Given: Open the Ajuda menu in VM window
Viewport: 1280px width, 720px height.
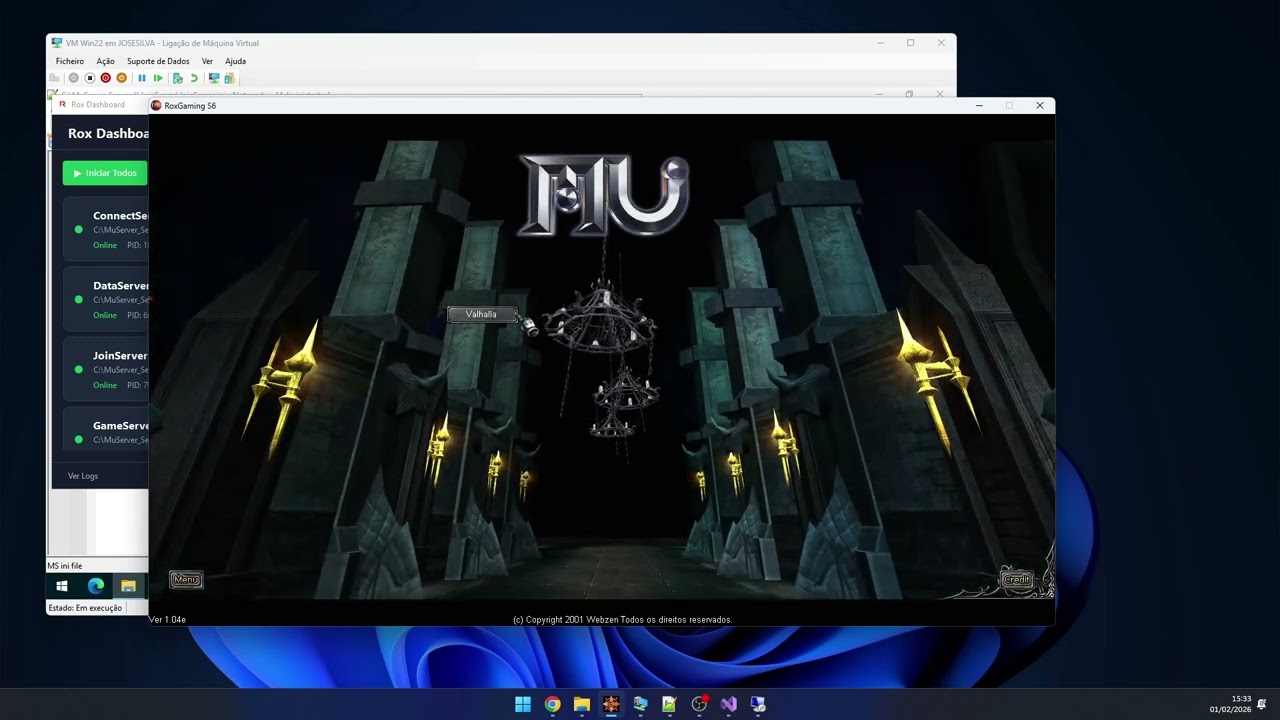Looking at the screenshot, I should [x=235, y=61].
